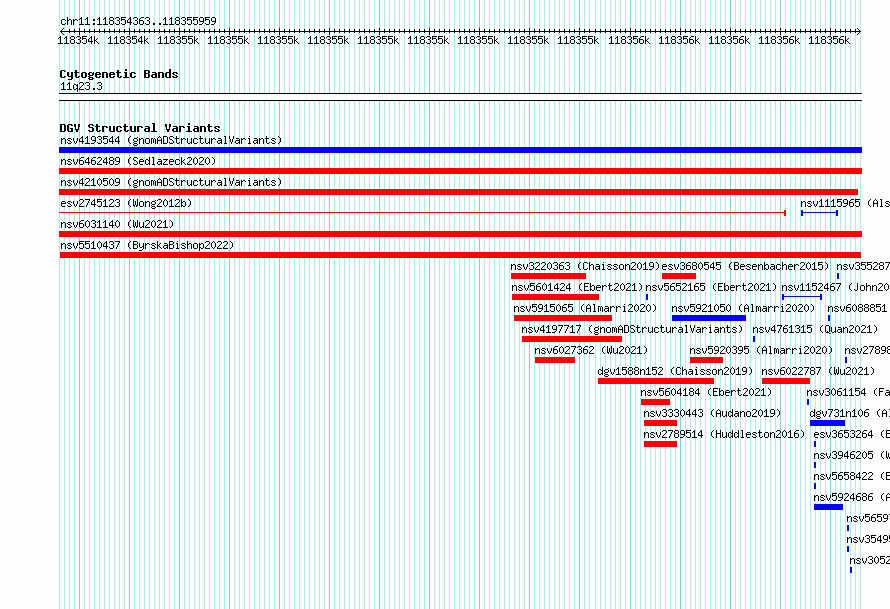Click the red bar for nsv5510437 (ByrskaBishop2022)
Screen dimensions: 890x609
[460, 255]
